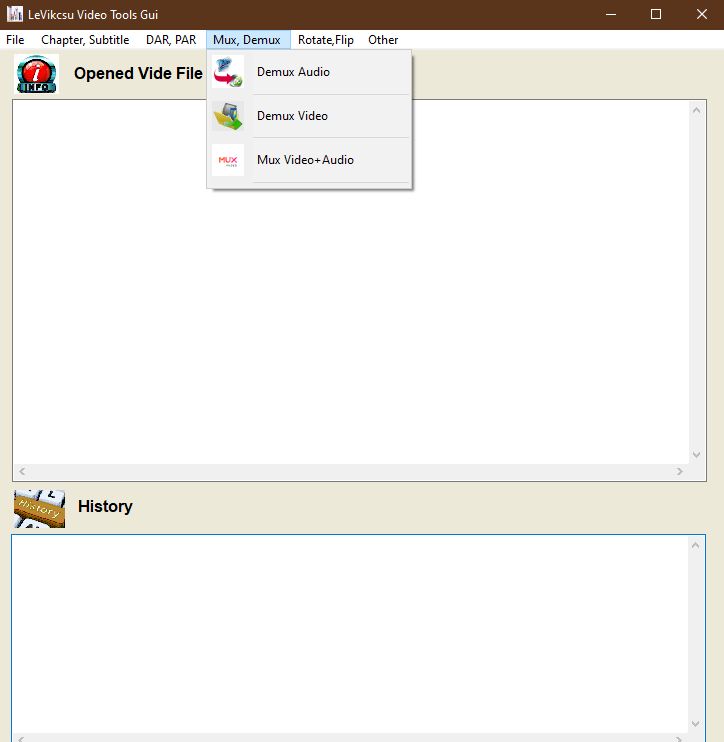The height and width of the screenshot is (742, 724).
Task: Click left arrow of opened file panel scrollbar
Action: [22, 471]
